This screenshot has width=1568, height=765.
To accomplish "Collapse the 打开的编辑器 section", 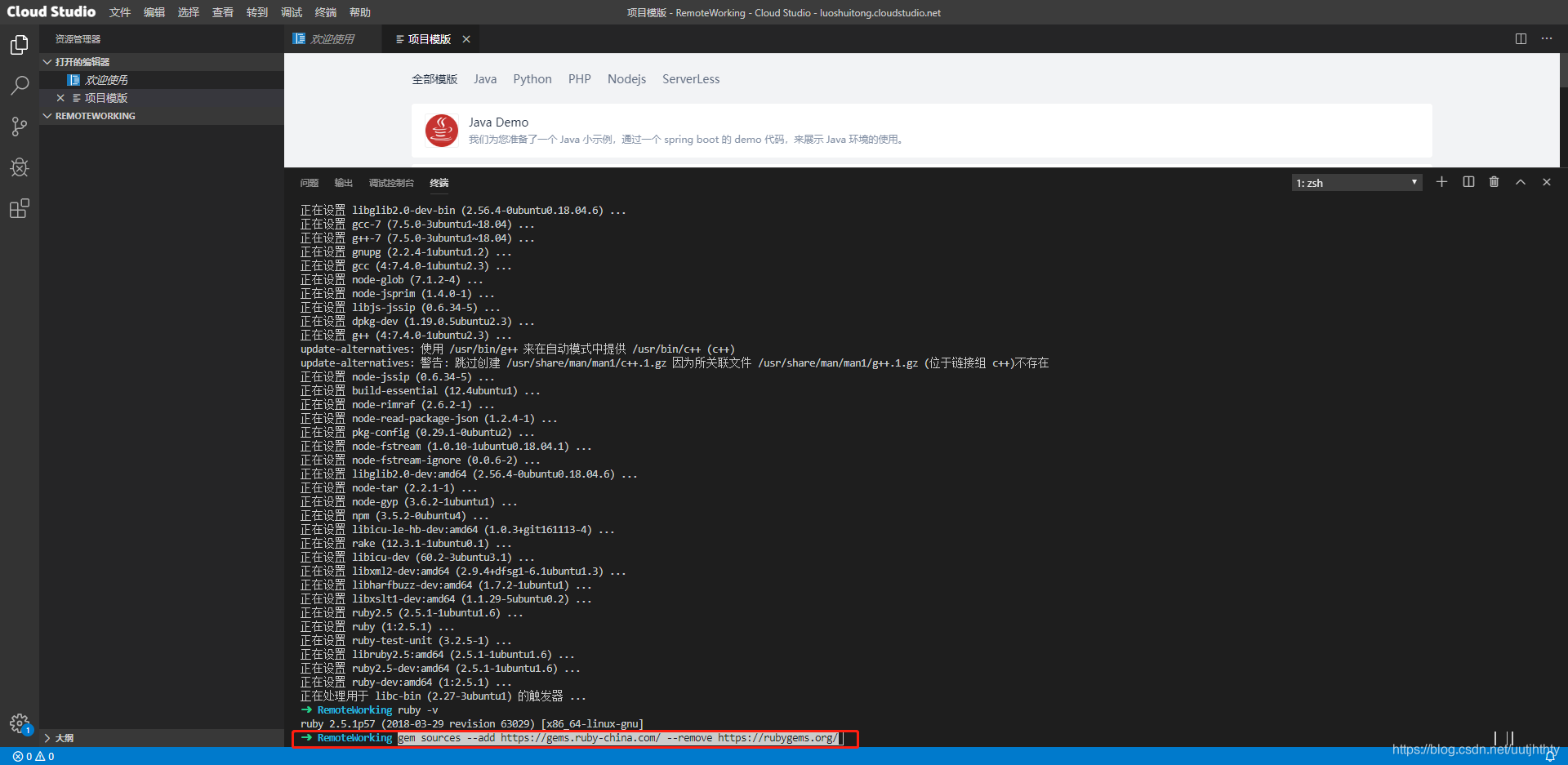I will pos(162,62).
